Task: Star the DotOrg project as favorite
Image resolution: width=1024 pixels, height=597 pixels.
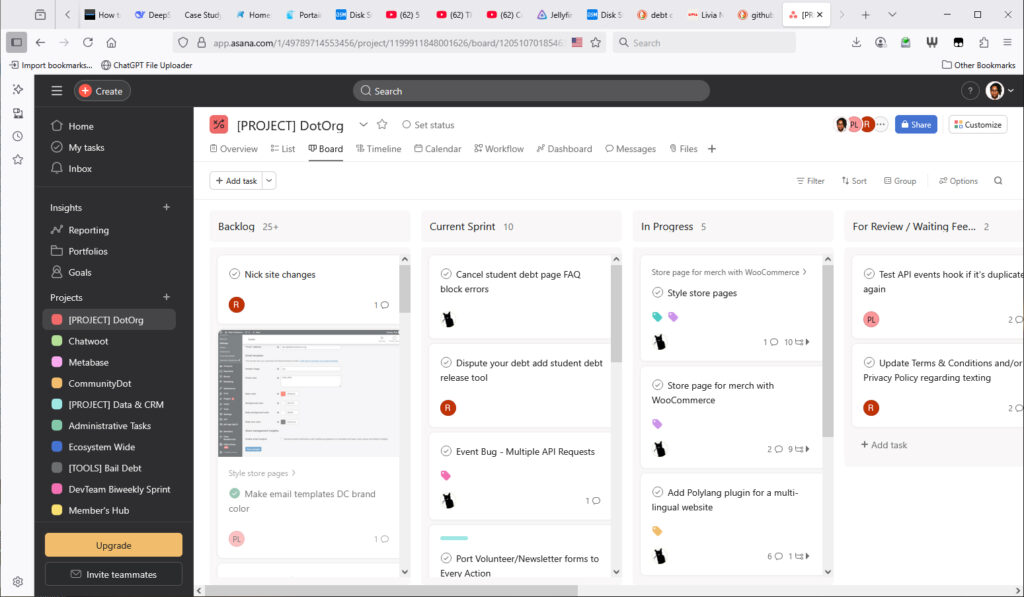Action: (x=382, y=124)
